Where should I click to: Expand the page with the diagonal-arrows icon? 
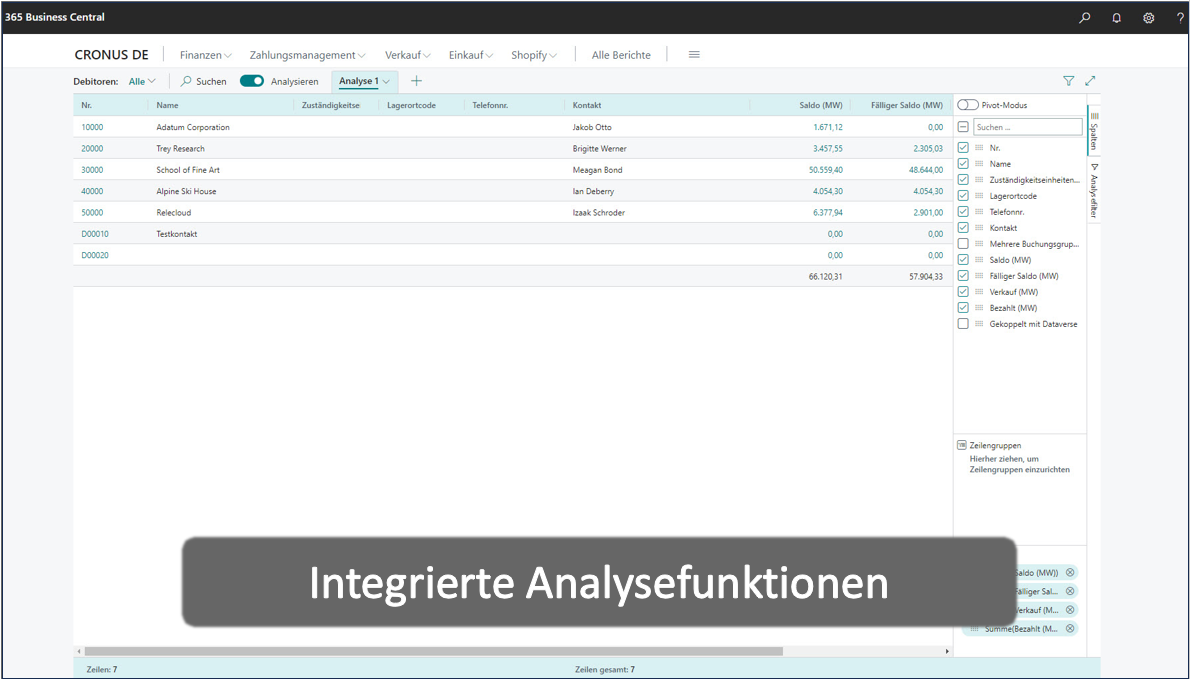1091,80
